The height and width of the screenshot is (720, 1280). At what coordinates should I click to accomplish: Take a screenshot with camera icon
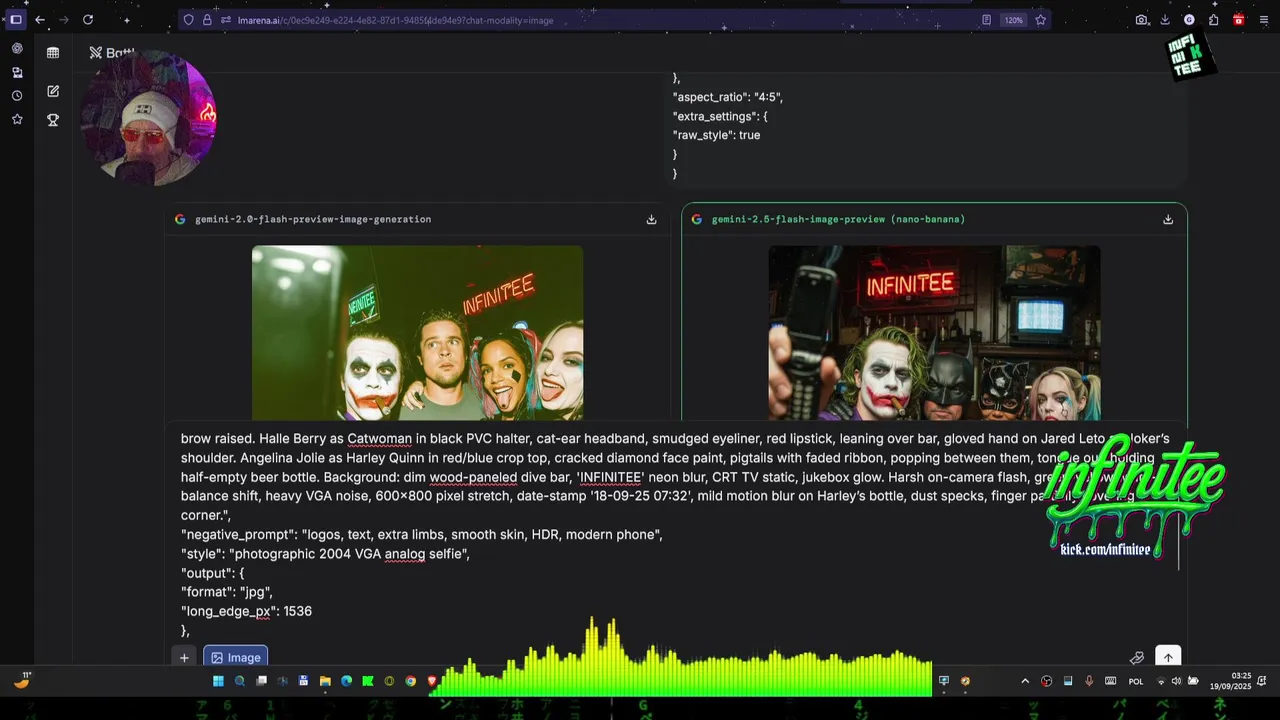[1142, 20]
